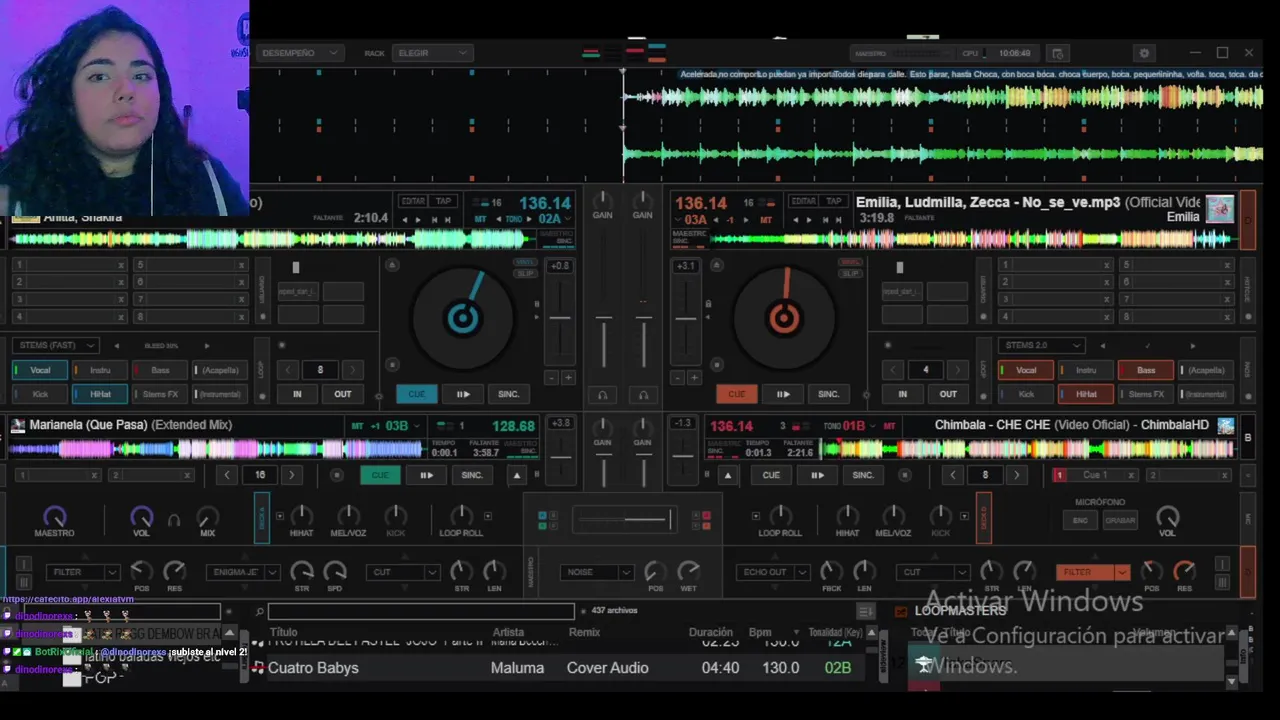Click the browser search input field
Viewport: 1280px width, 720px height.
click(421, 611)
